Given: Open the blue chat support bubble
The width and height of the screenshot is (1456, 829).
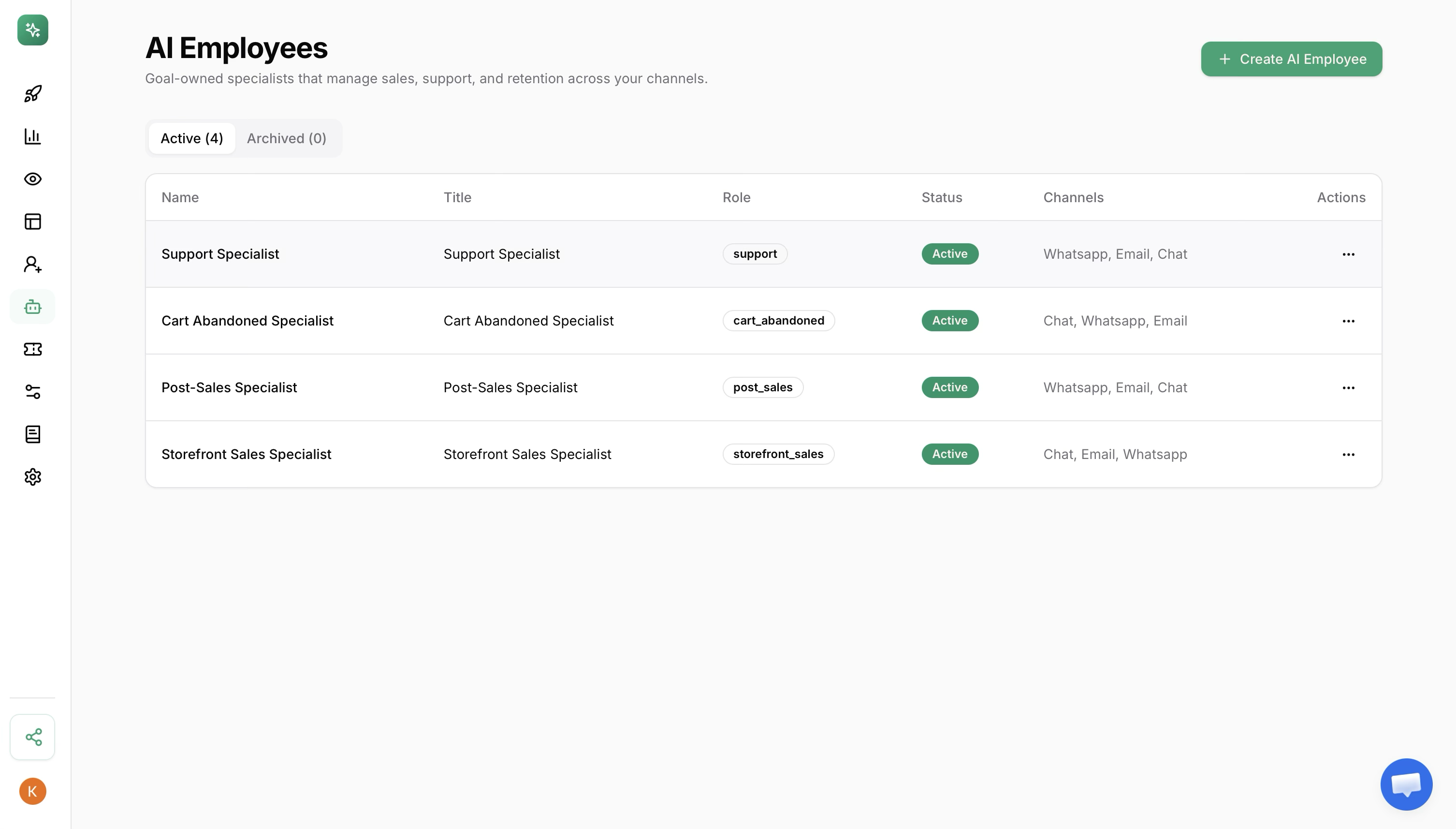Looking at the screenshot, I should coord(1406,785).
